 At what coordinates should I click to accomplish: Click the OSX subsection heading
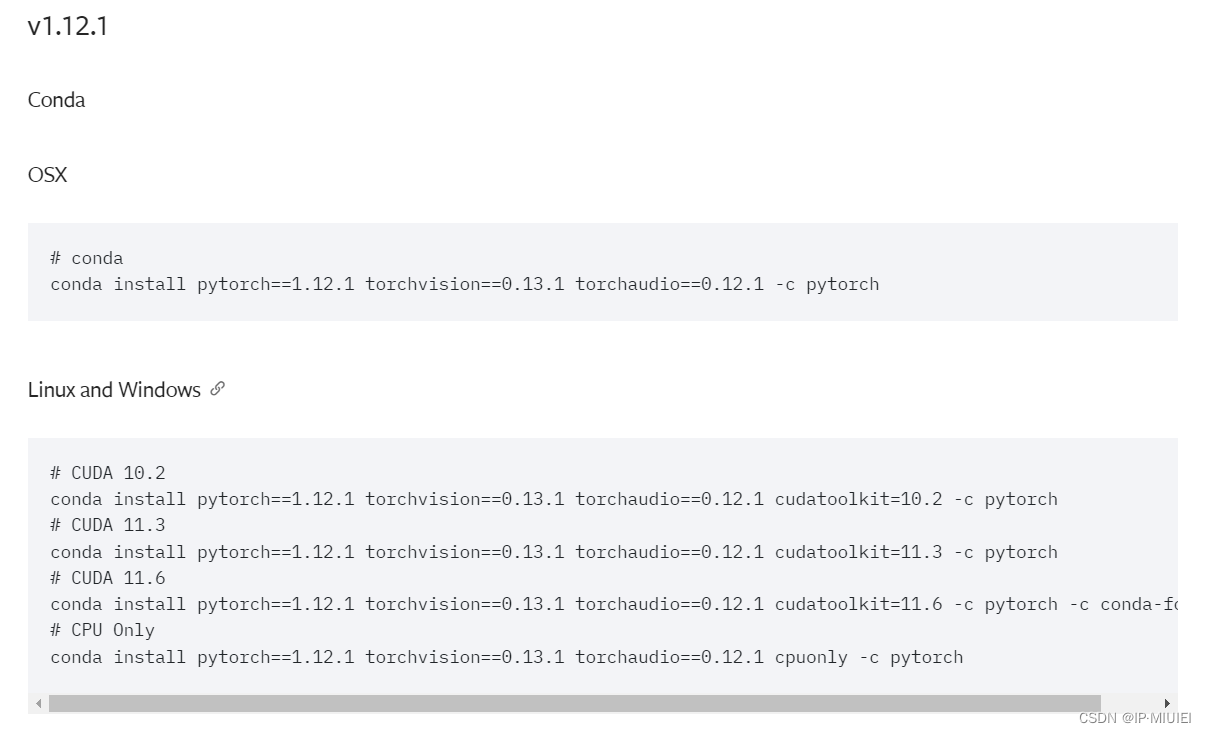[47, 175]
